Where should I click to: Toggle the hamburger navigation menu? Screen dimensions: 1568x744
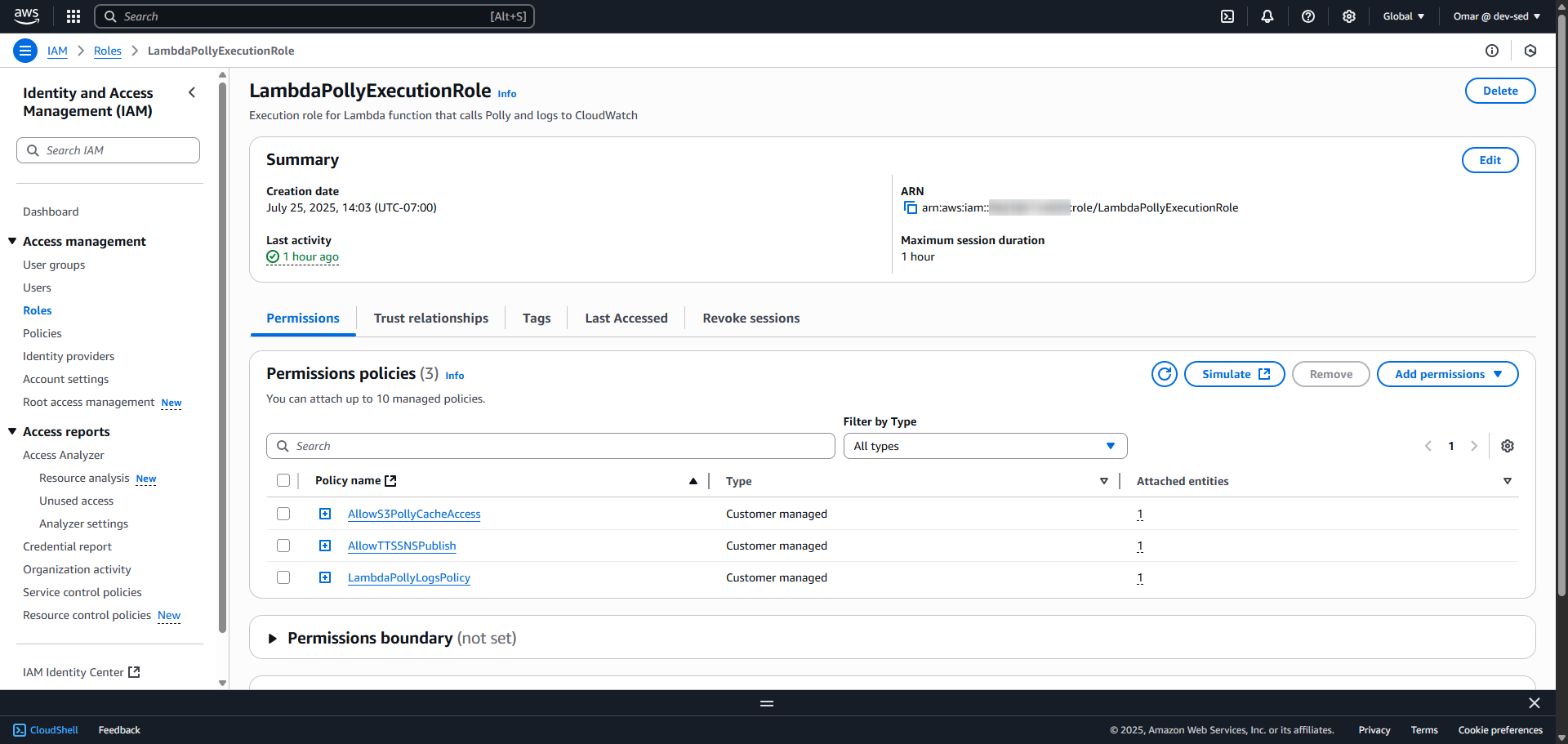pyautogui.click(x=25, y=51)
